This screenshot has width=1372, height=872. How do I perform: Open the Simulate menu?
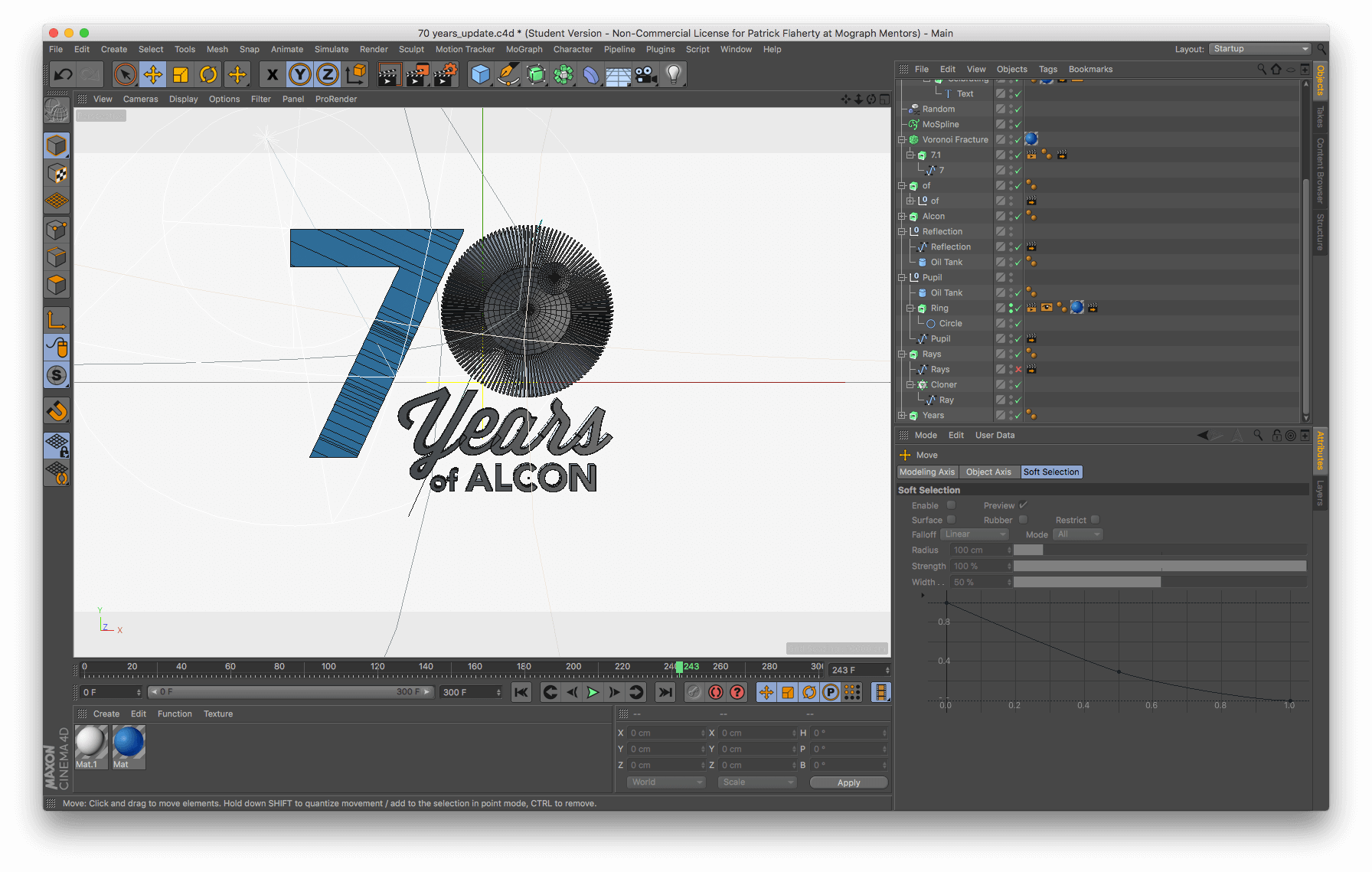(x=332, y=49)
